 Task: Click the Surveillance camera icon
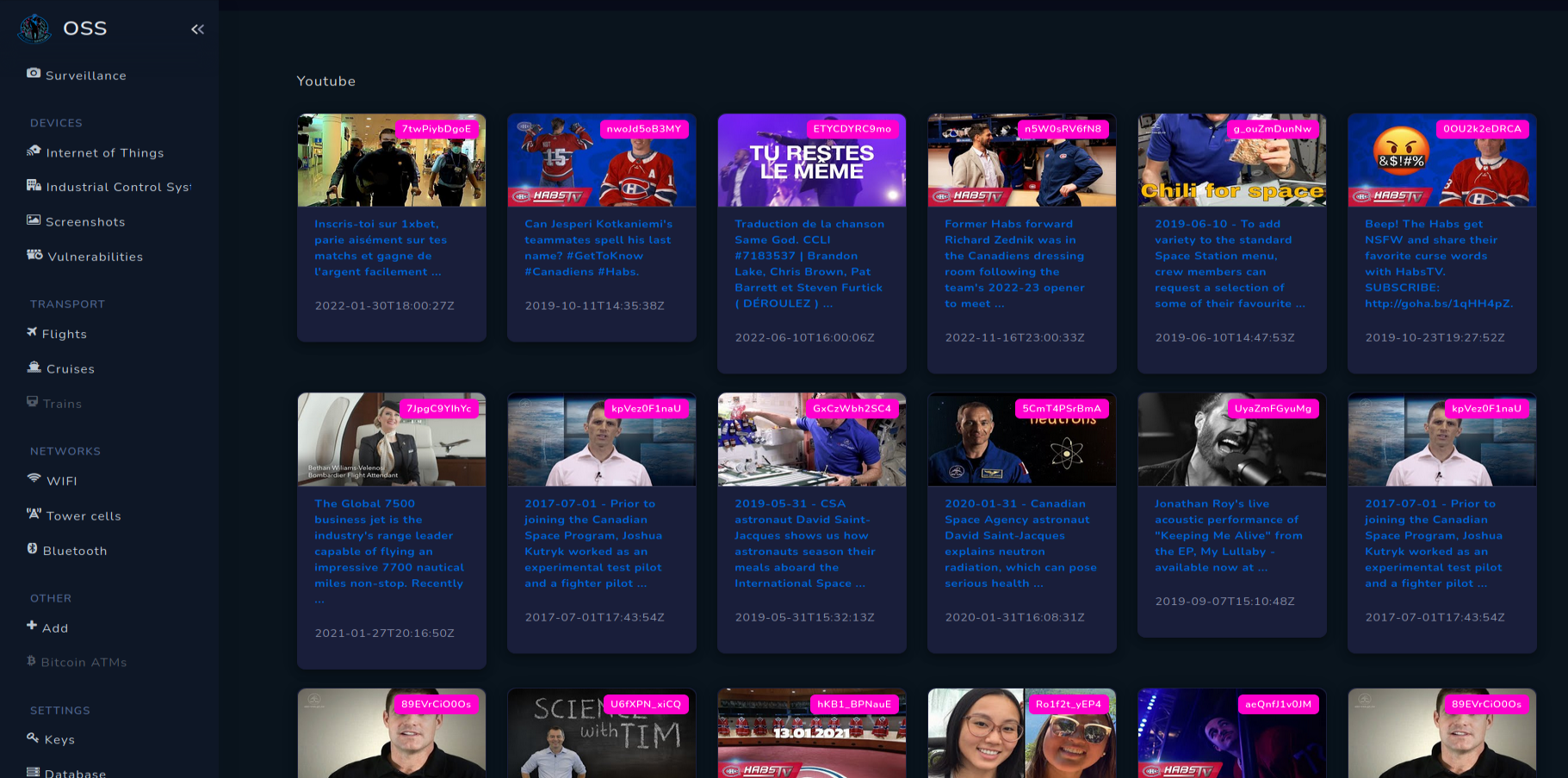click(34, 73)
